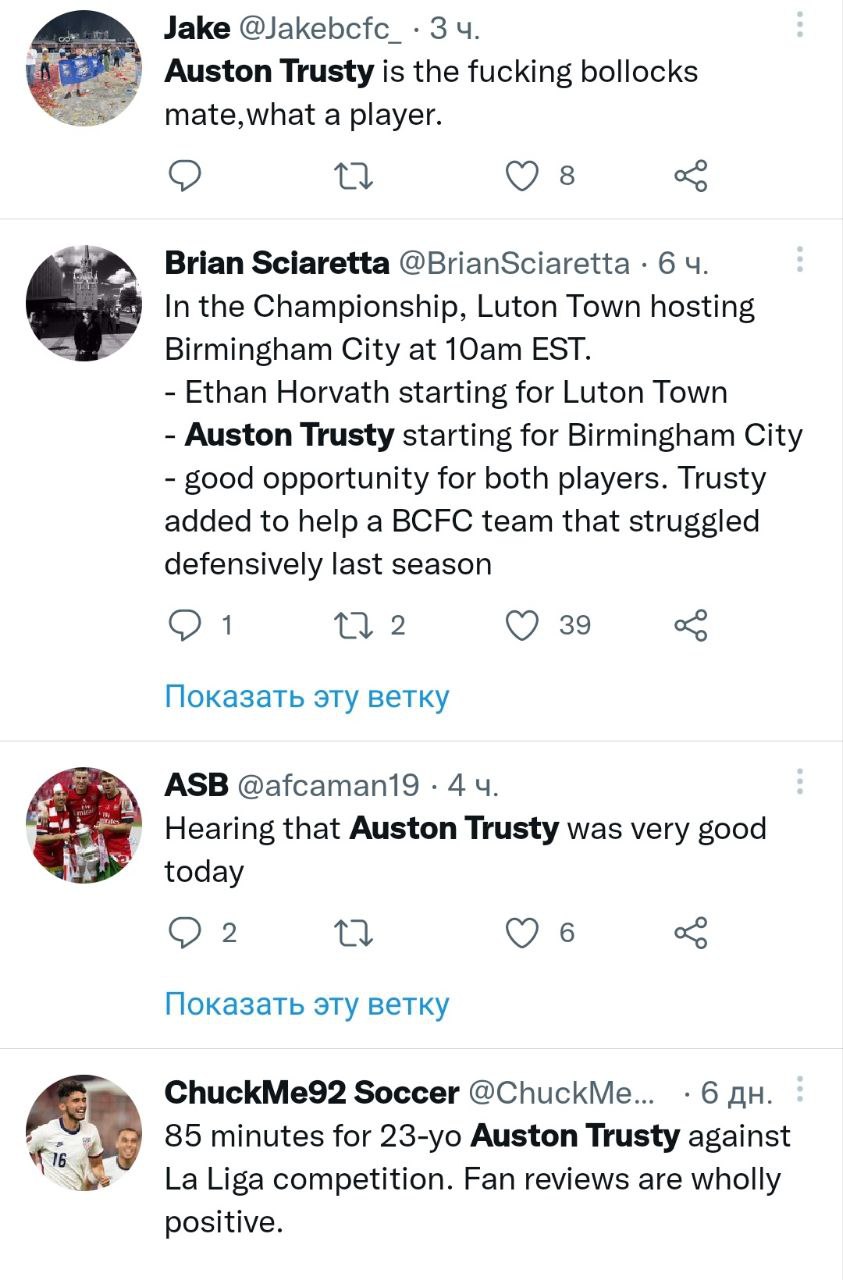The width and height of the screenshot is (843, 1280).
Task: Share ASB's tweet
Action: click(x=691, y=933)
